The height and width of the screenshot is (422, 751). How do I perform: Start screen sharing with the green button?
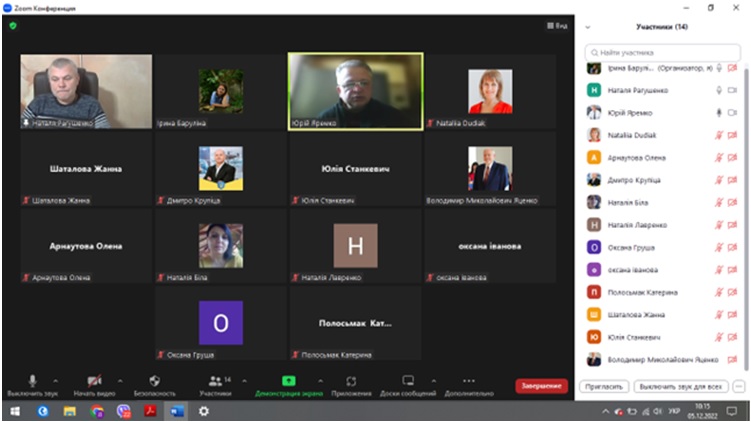(288, 381)
